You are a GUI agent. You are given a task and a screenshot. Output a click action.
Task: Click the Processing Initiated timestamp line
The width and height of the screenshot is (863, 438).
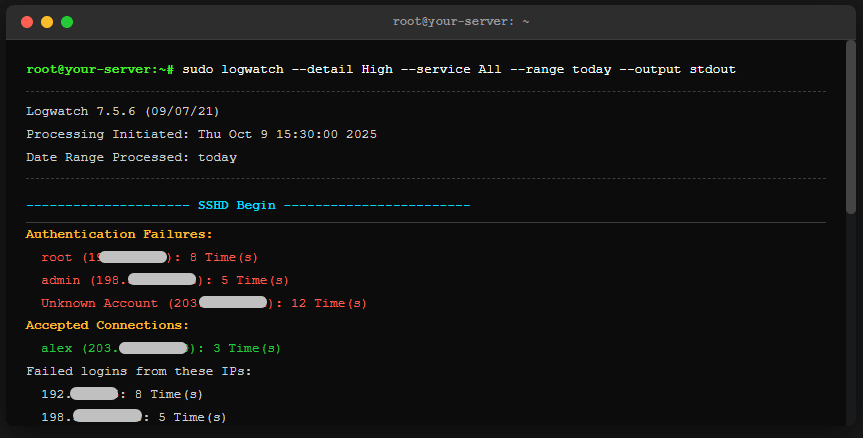tap(201, 134)
